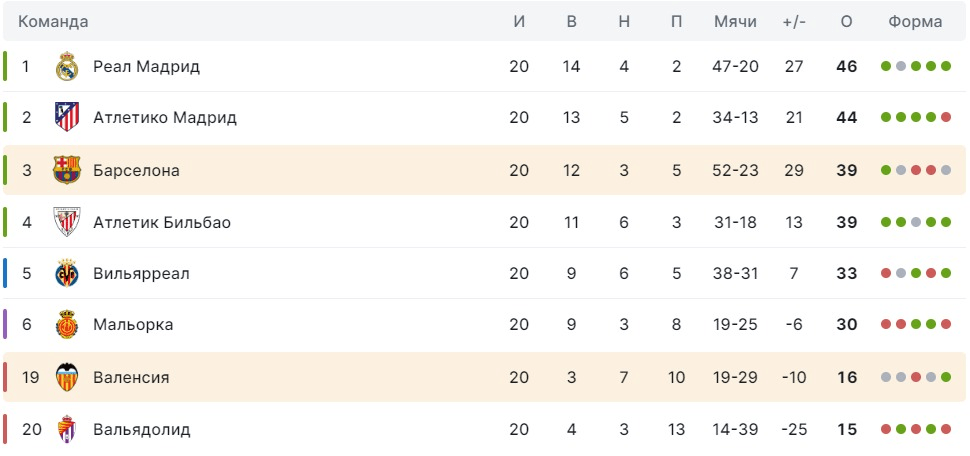The image size is (970, 456).
Task: Click the Mallorca club crest
Action: coord(67,325)
